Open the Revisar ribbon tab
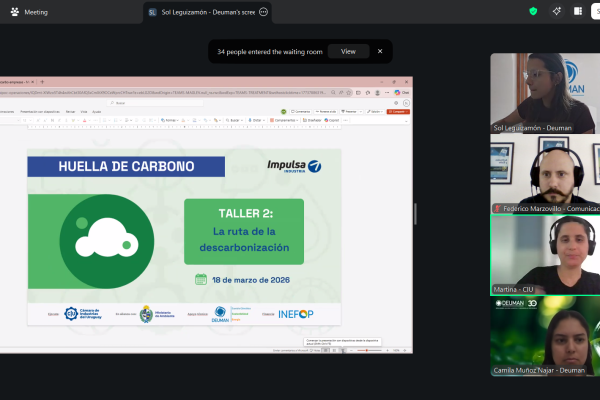 pos(70,112)
